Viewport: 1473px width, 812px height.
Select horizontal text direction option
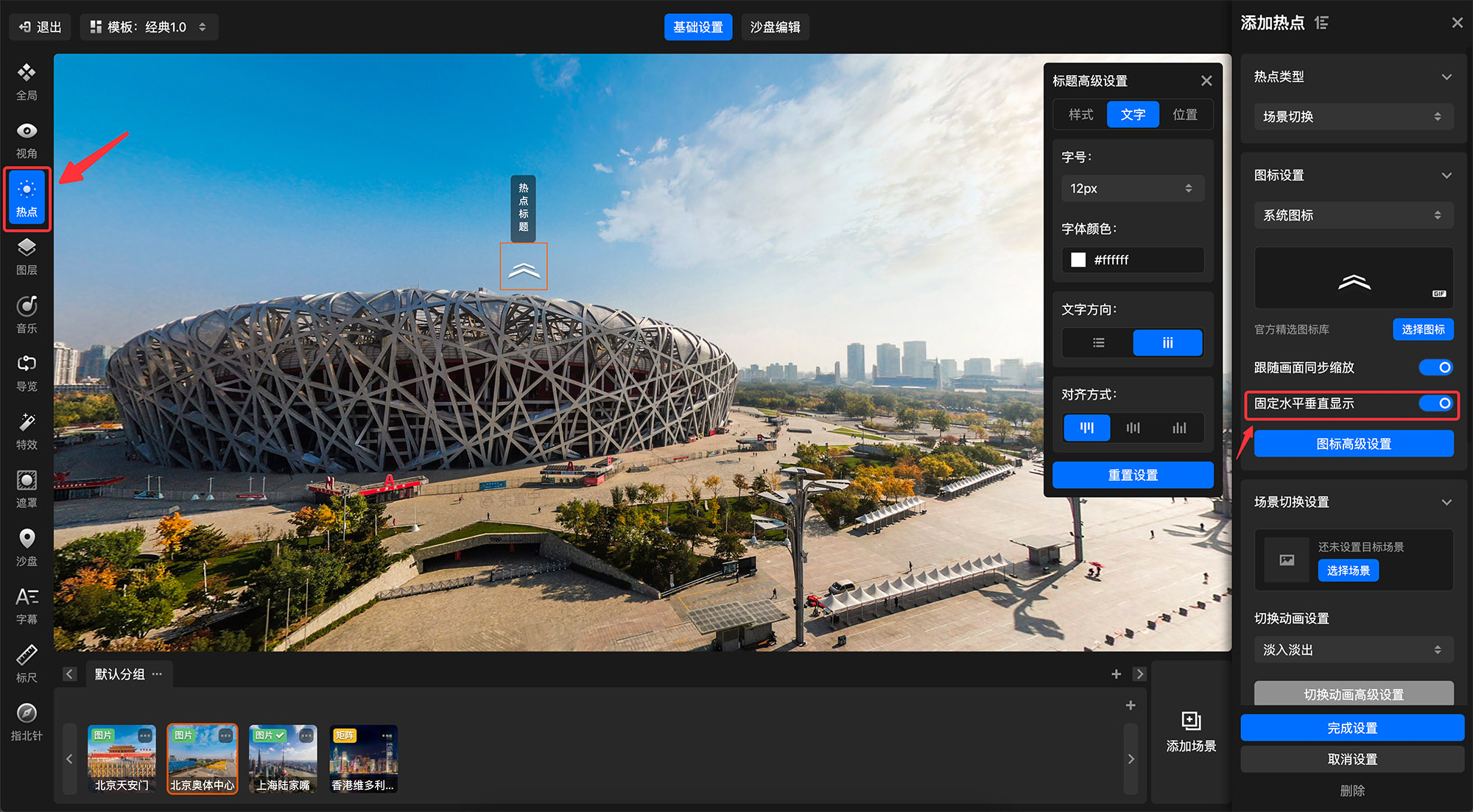coord(1098,343)
